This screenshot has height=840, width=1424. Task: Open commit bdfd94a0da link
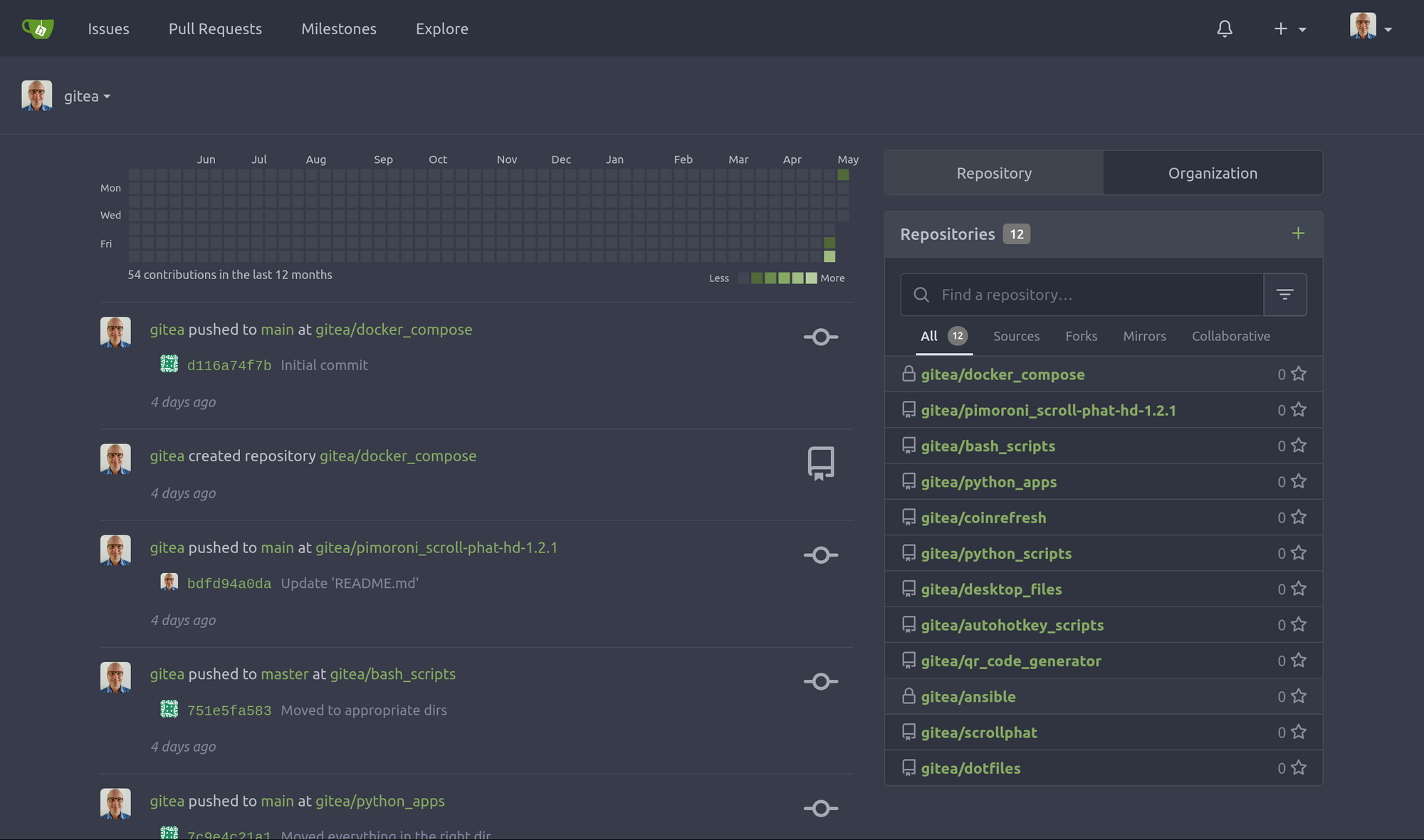(229, 584)
